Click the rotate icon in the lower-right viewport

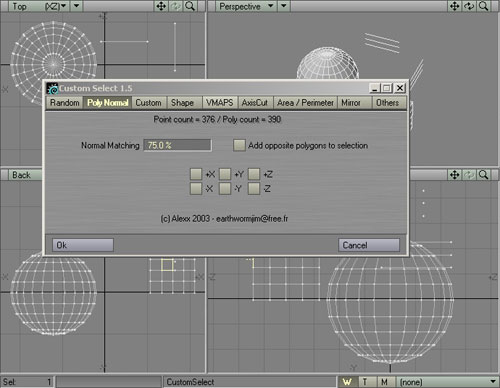pos(469,175)
